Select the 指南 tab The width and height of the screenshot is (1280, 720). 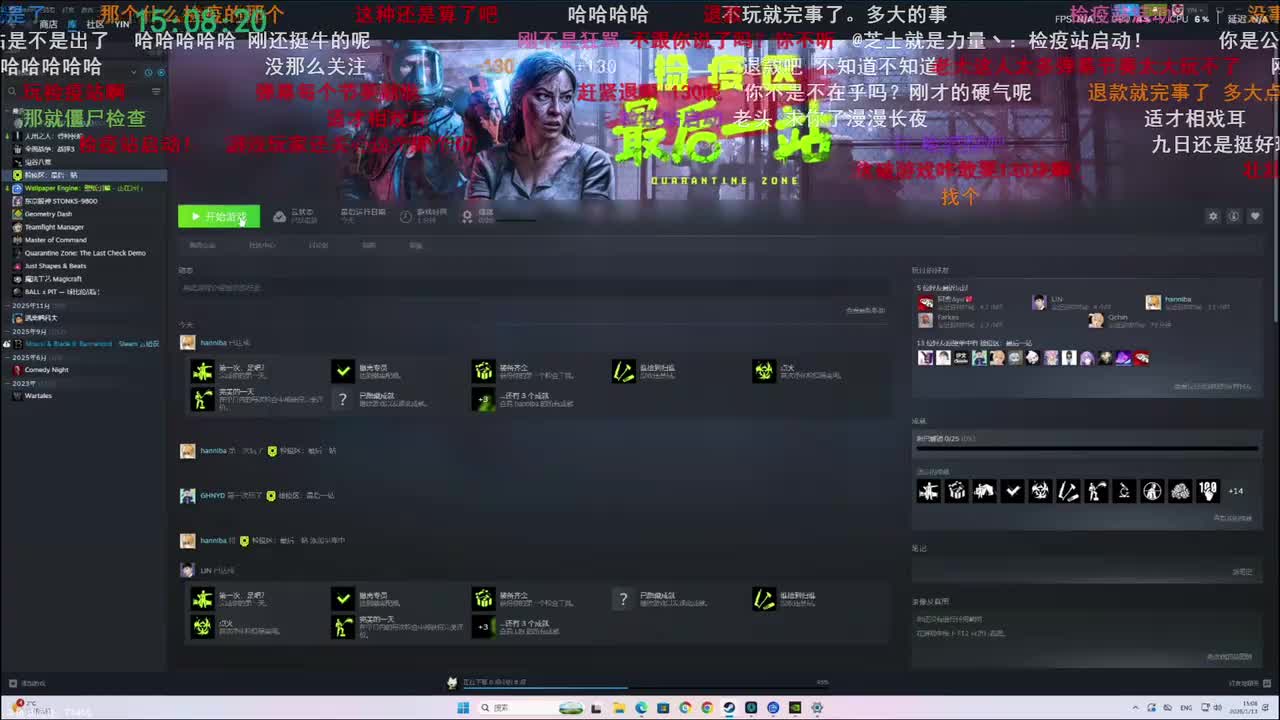tap(369, 245)
